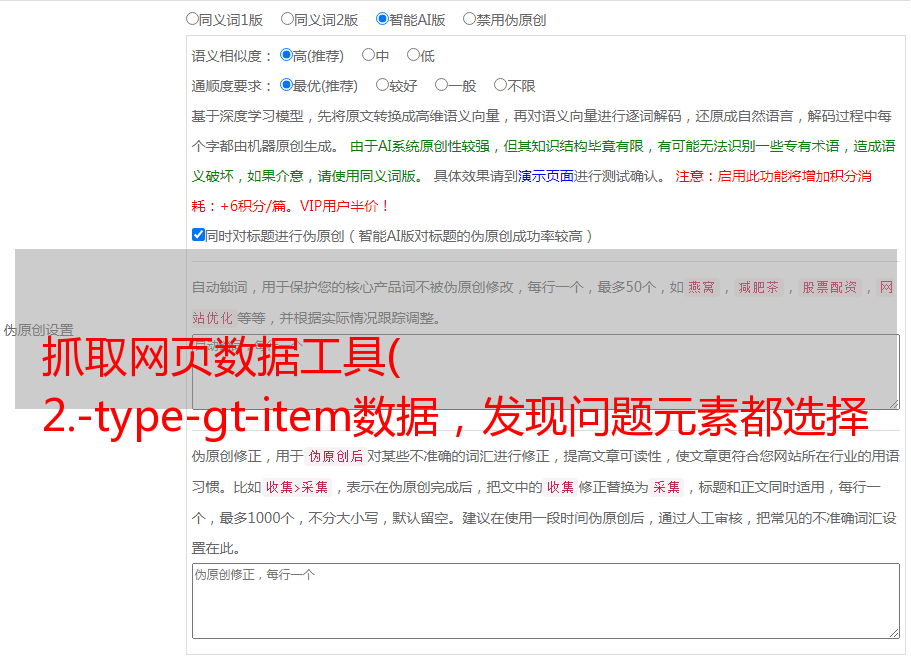Set 语义相似度 to 低
The width and height of the screenshot is (911, 658).
click(413, 56)
